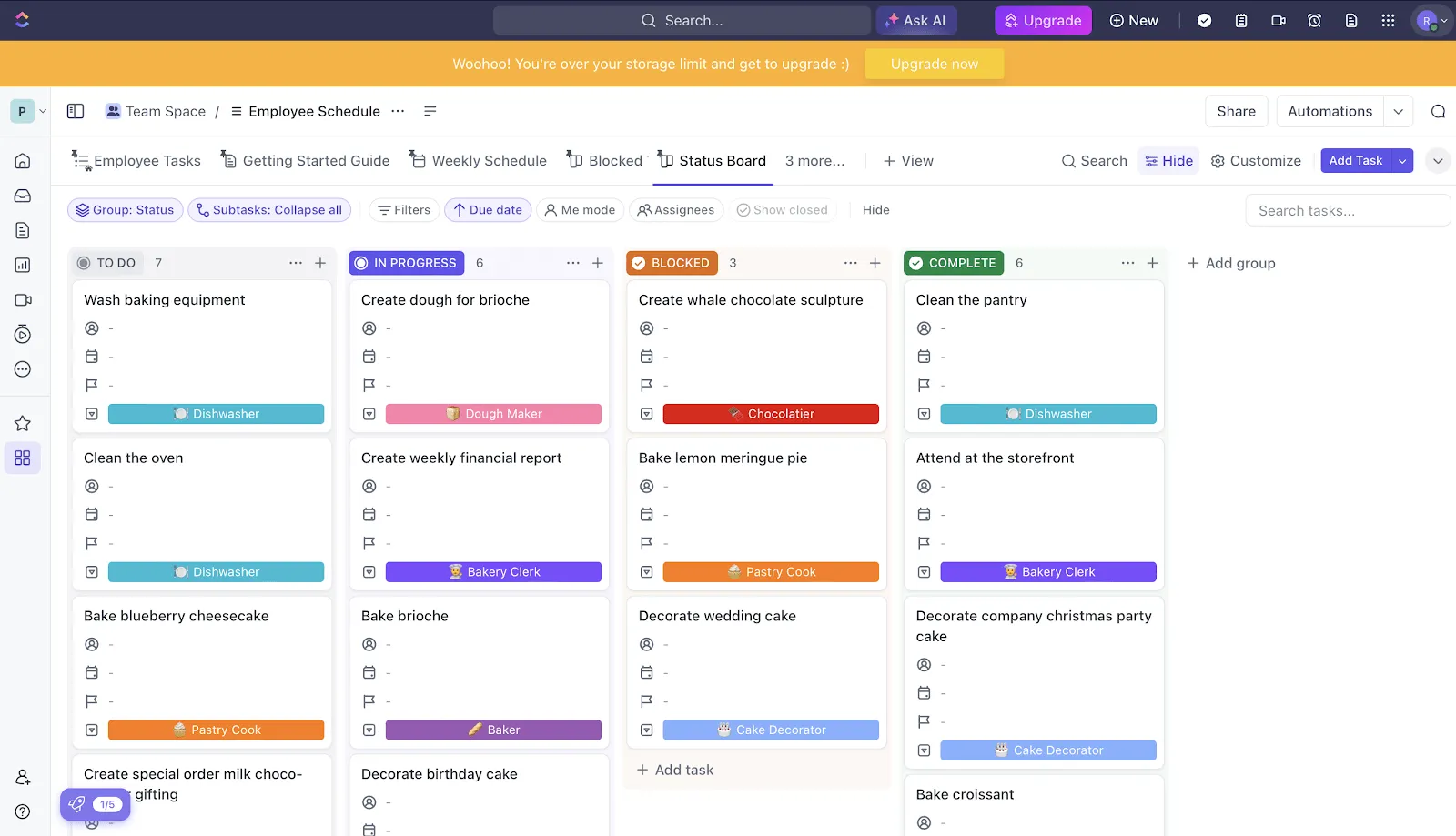Expand the Automations dropdown arrow
1456x836 pixels.
[1398, 111]
